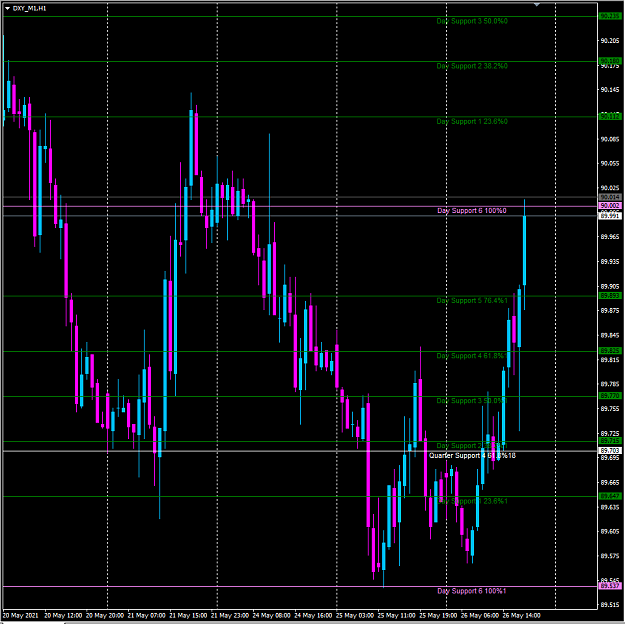Click the white 89.703 price tag
Screen dimensions: 625x624
610,451
